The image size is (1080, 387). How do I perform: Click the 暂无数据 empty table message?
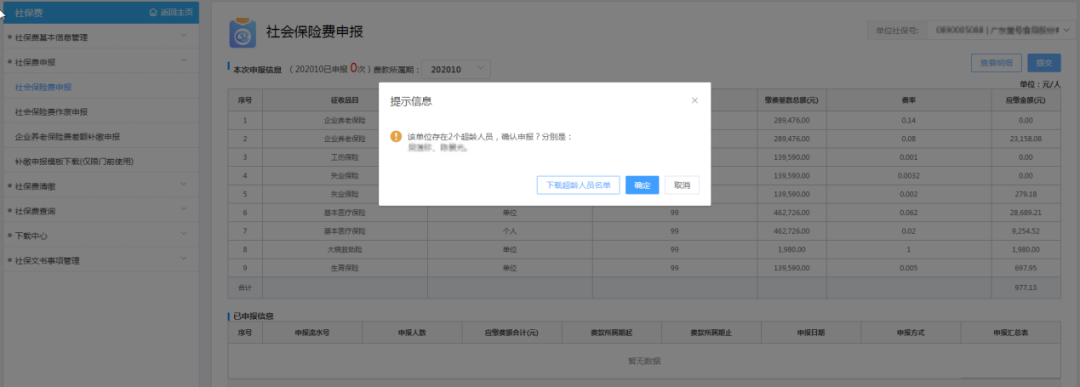(x=644, y=361)
